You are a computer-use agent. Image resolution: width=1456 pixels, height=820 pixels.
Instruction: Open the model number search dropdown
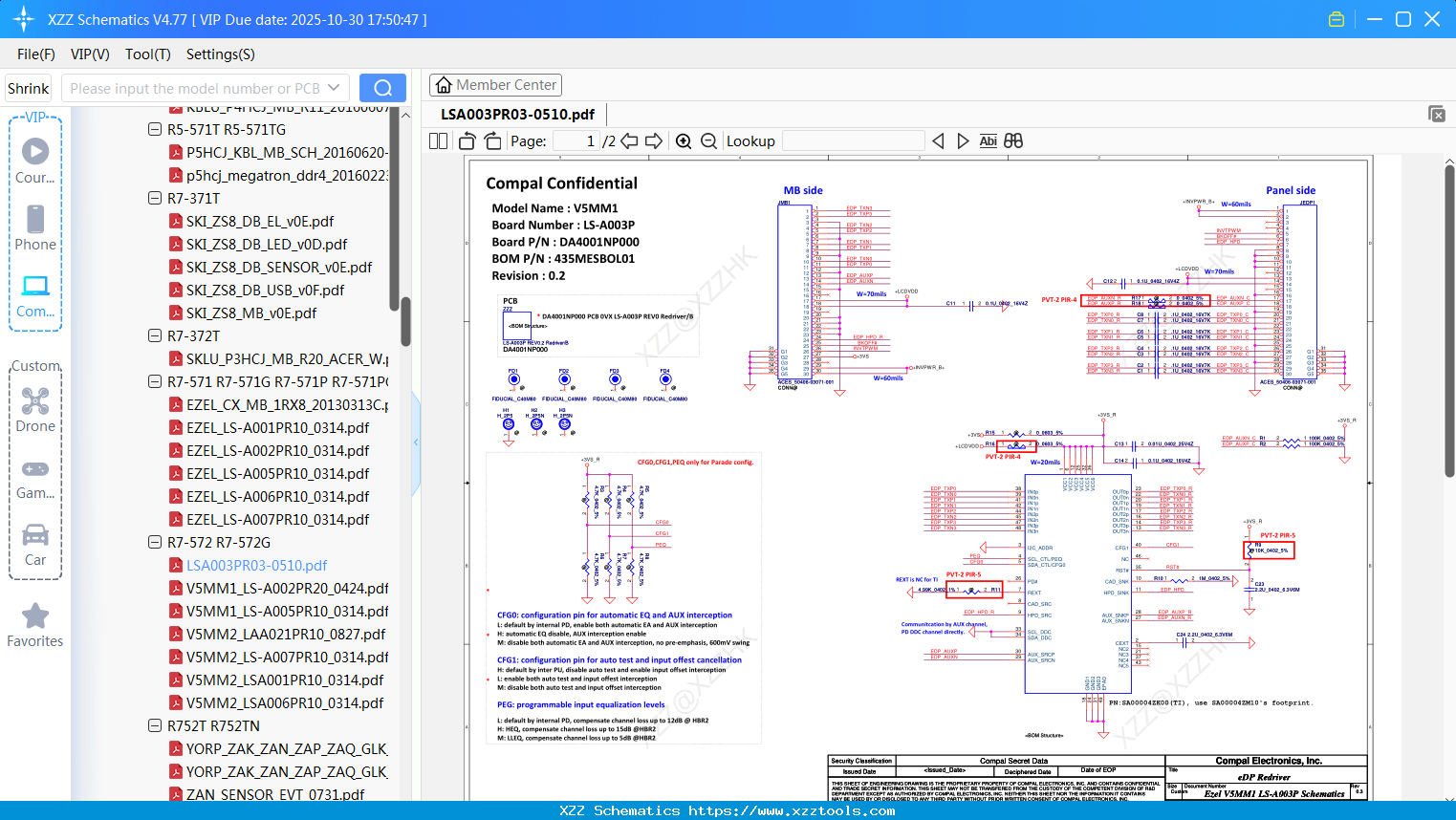tap(334, 88)
